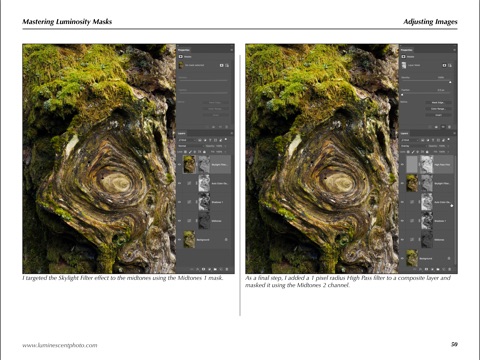Screen dimensions: 480x360
Task: Hide Background layer in right screenshot
Action: pos(403,258)
